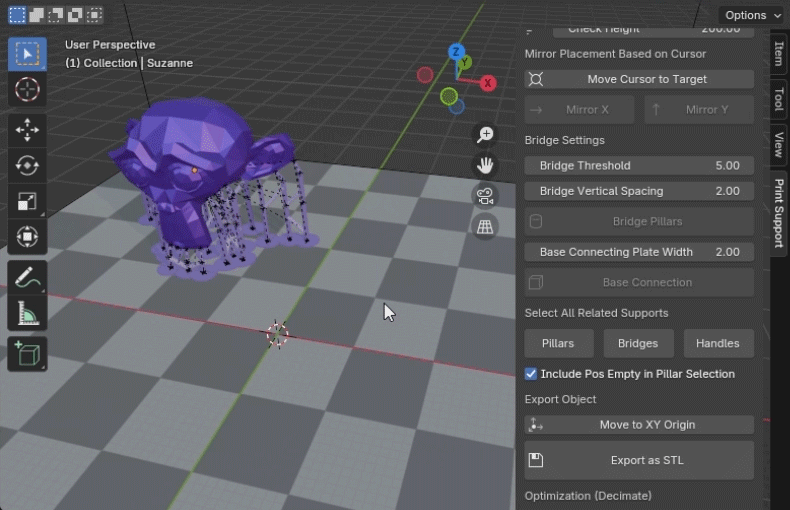Viewport: 790px width, 510px height.
Task: Click Mirror Placement Based on Cursor label
Action: coord(615,54)
